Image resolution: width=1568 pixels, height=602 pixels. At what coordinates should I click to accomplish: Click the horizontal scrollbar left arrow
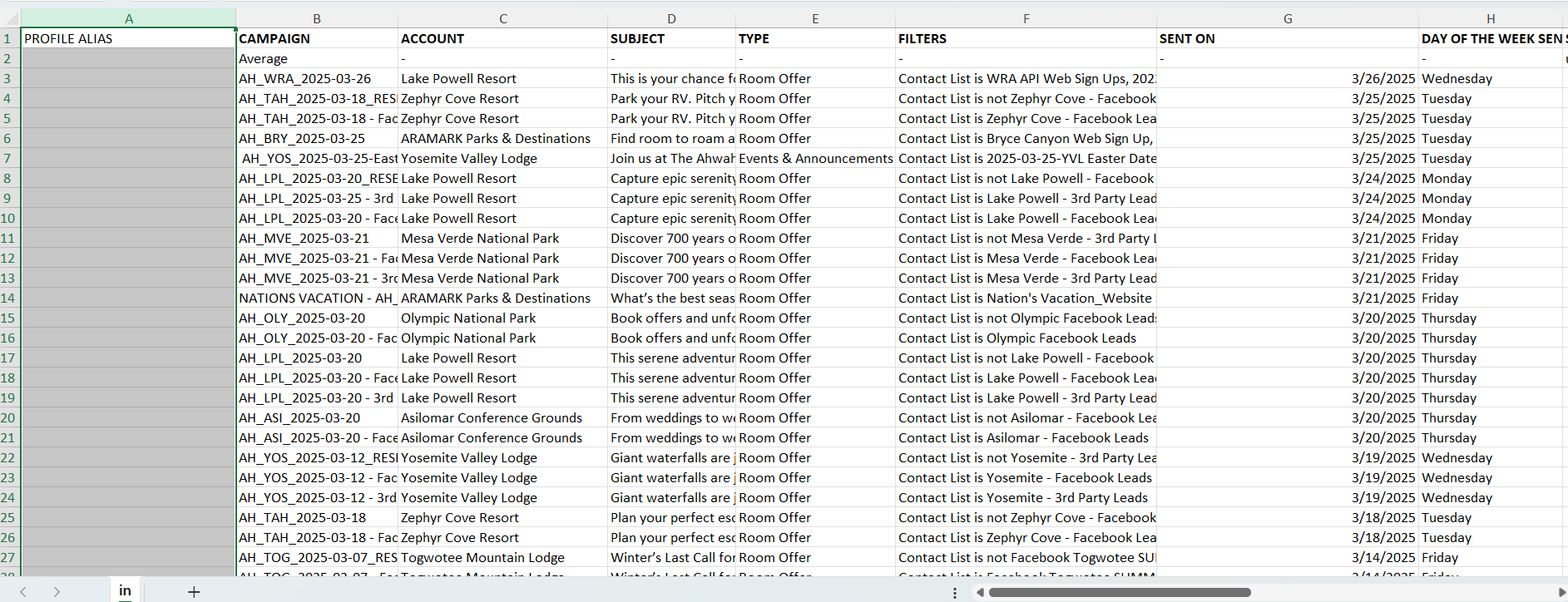[981, 593]
